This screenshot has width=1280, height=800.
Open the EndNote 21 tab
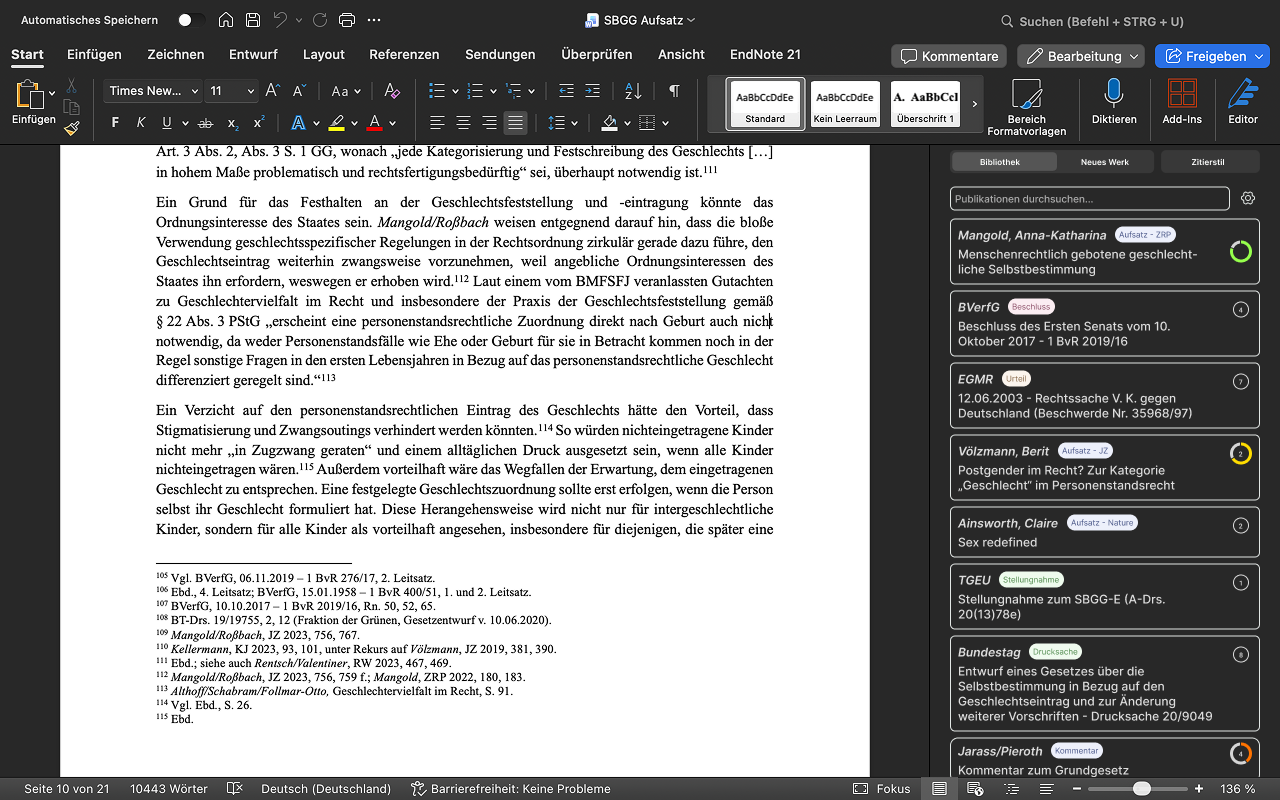(x=765, y=54)
